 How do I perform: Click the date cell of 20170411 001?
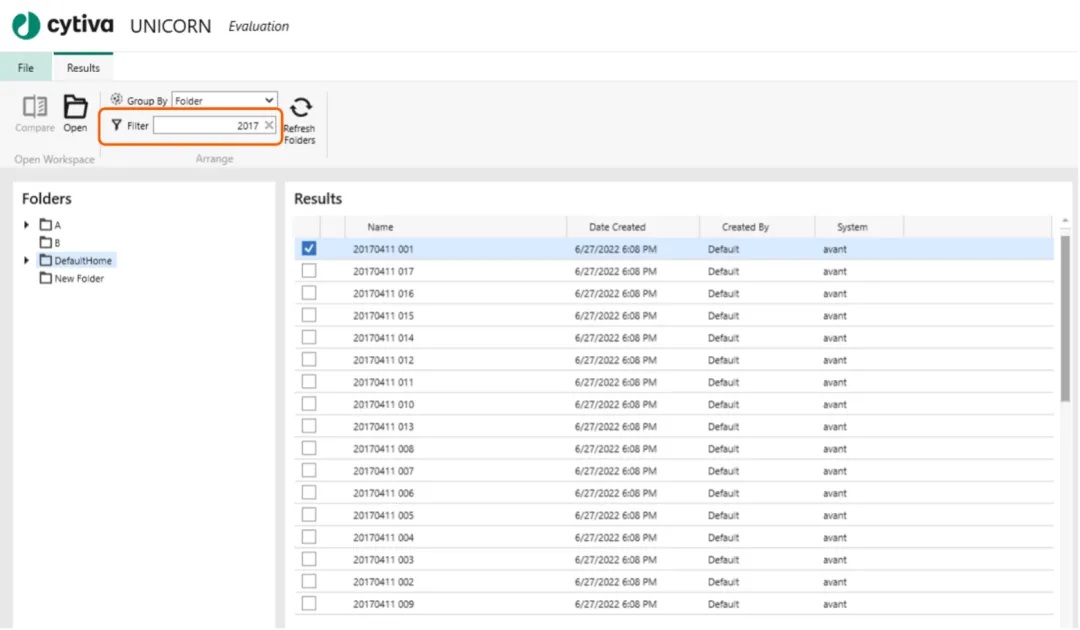[x=616, y=249]
